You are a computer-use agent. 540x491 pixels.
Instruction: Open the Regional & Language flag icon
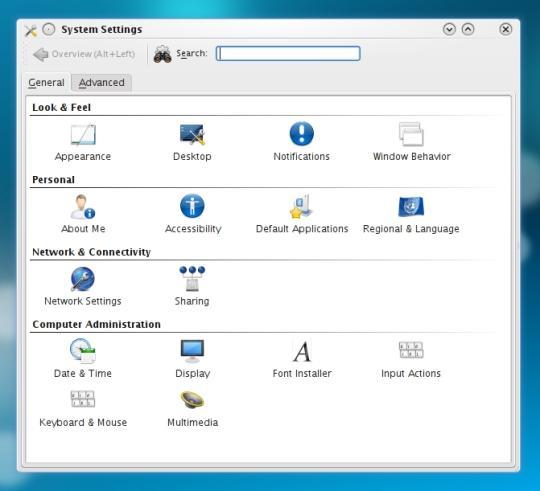click(x=411, y=207)
